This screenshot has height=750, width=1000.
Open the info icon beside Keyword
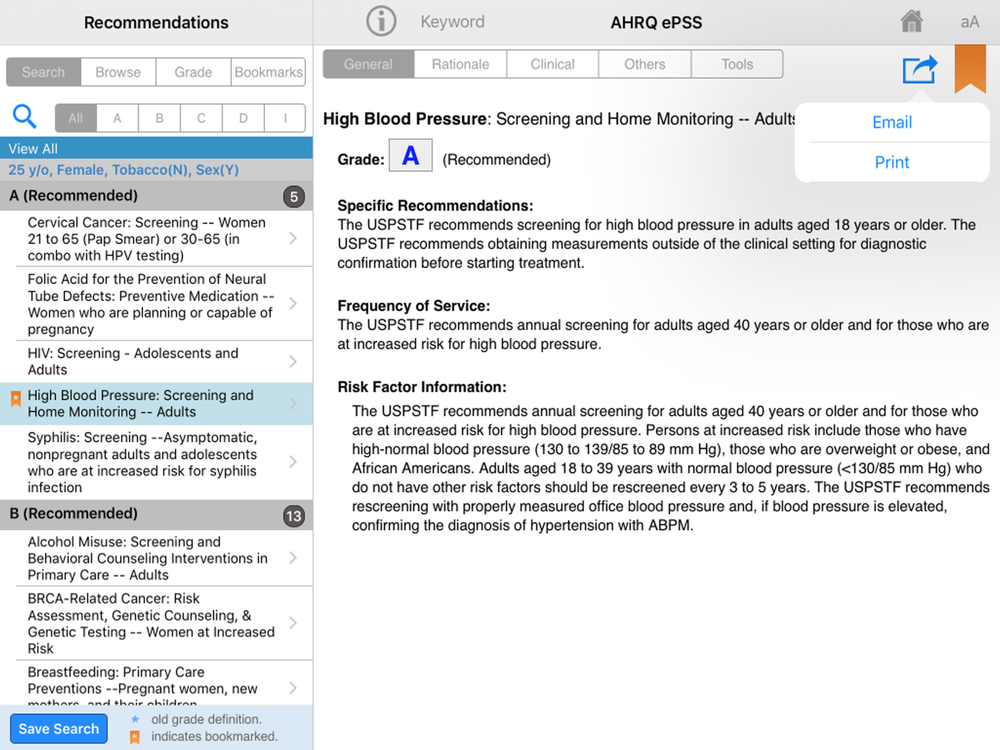(x=381, y=22)
